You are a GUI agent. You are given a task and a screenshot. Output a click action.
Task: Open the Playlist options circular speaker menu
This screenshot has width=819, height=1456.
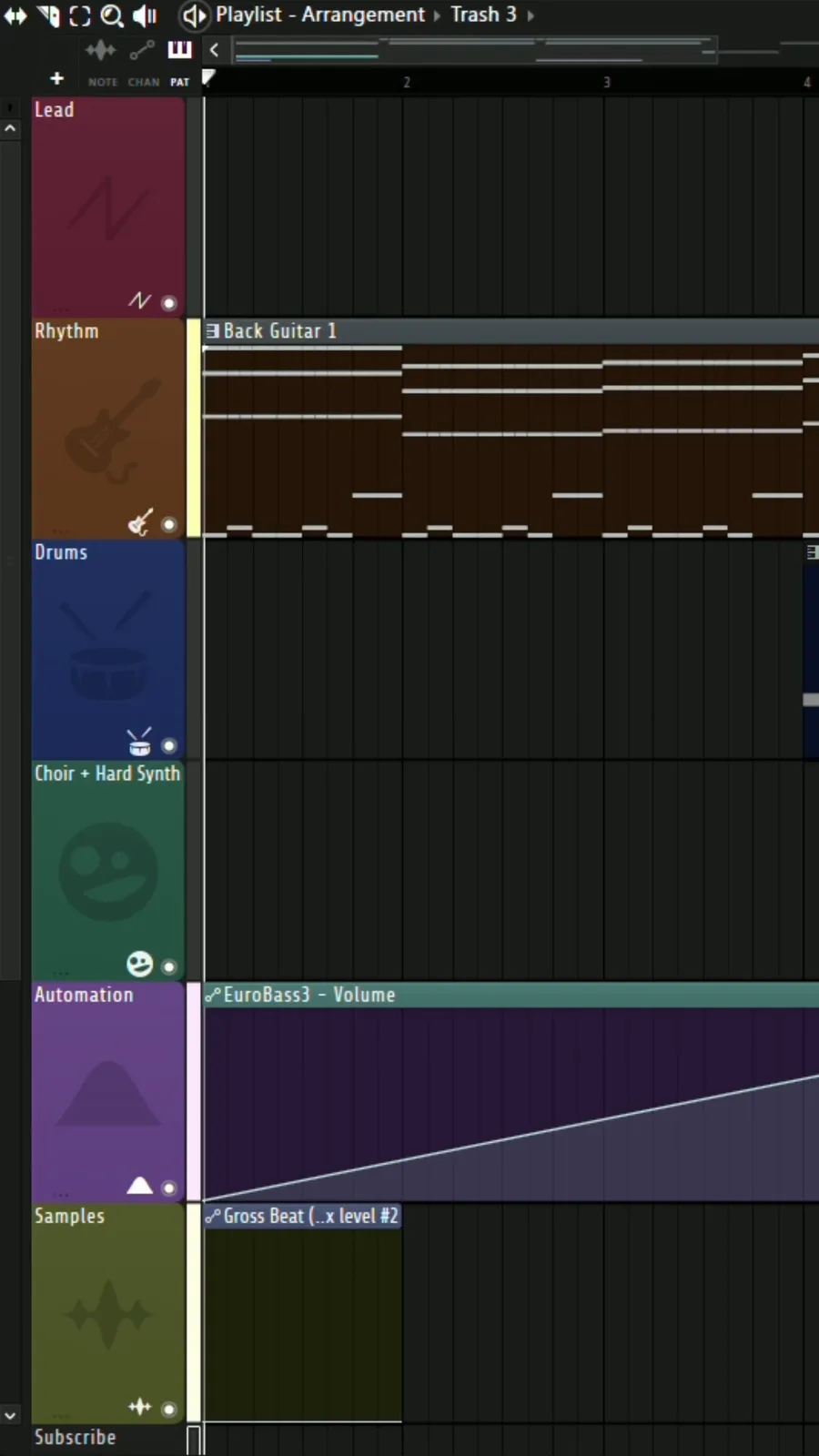point(194,15)
